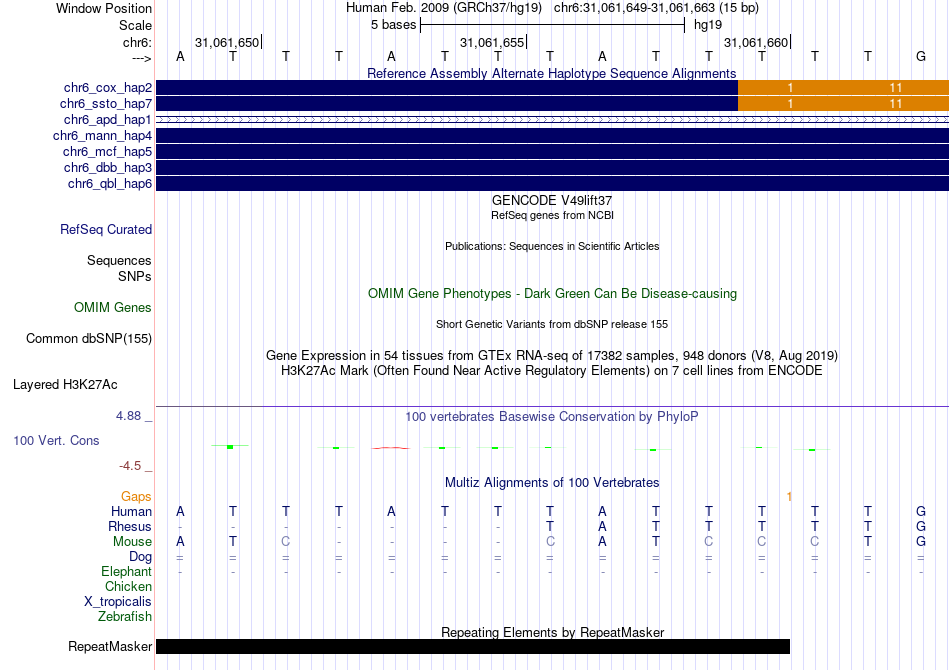Open the chr6_cox_hap2 track label
Image resolution: width=950 pixels, height=670 pixels.
[108, 88]
